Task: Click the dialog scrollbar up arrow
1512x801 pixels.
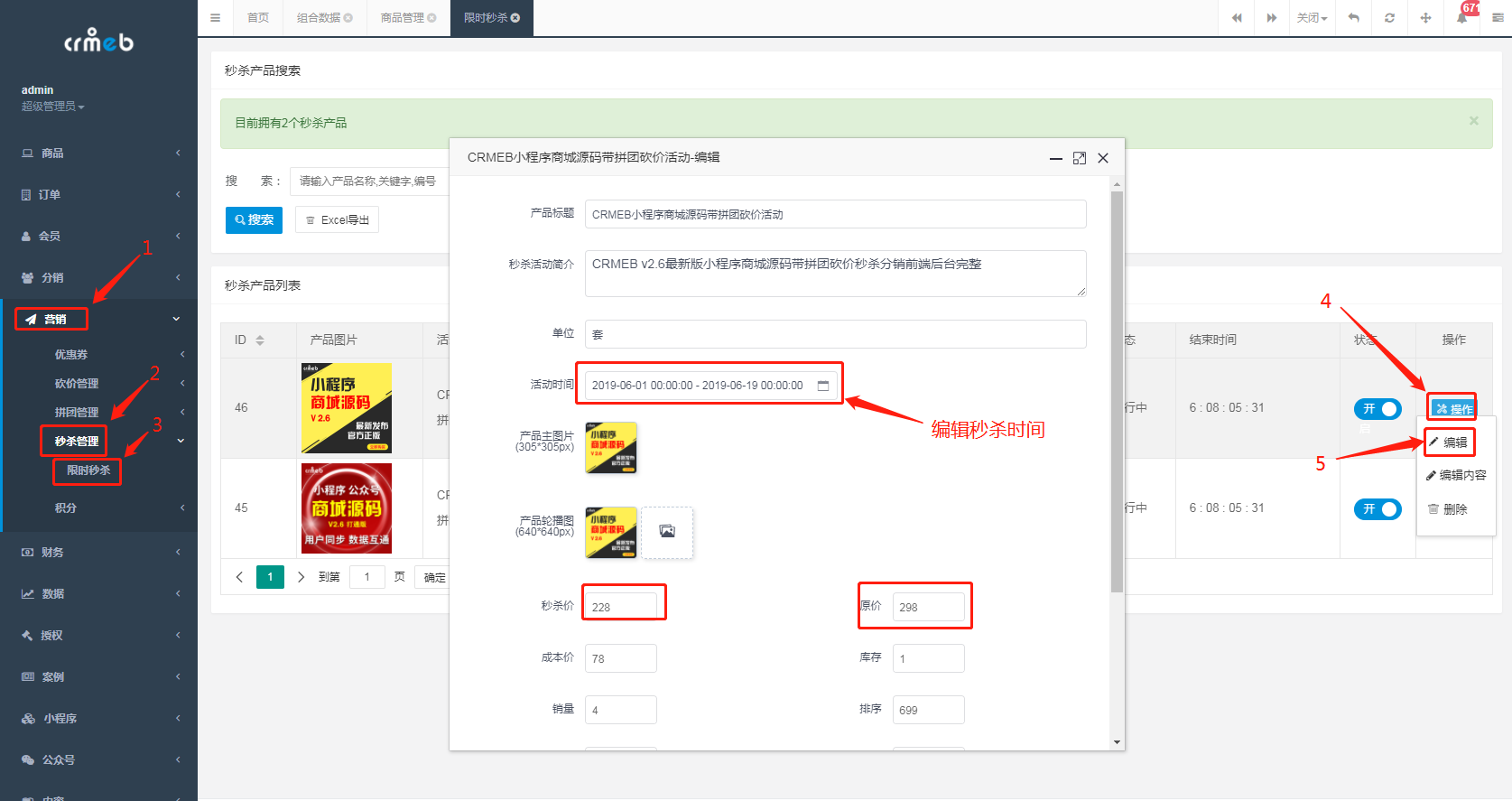Action: coord(1117,184)
